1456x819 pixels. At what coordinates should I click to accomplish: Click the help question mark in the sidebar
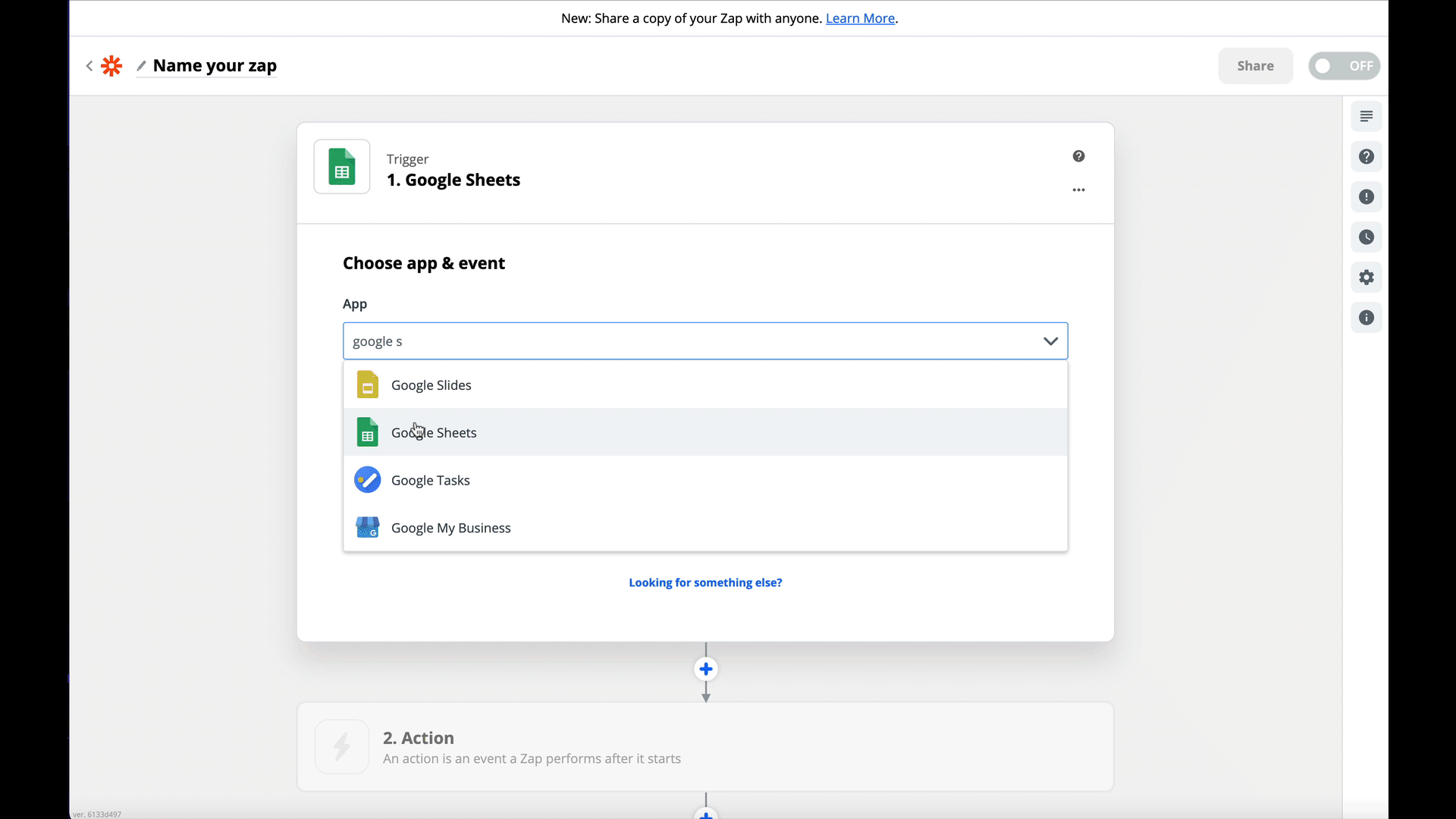click(1367, 157)
